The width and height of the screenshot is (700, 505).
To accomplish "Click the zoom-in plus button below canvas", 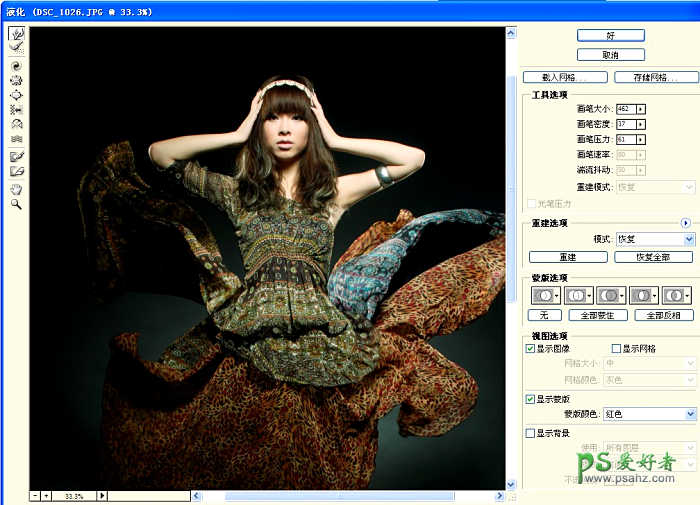I will coord(46,495).
